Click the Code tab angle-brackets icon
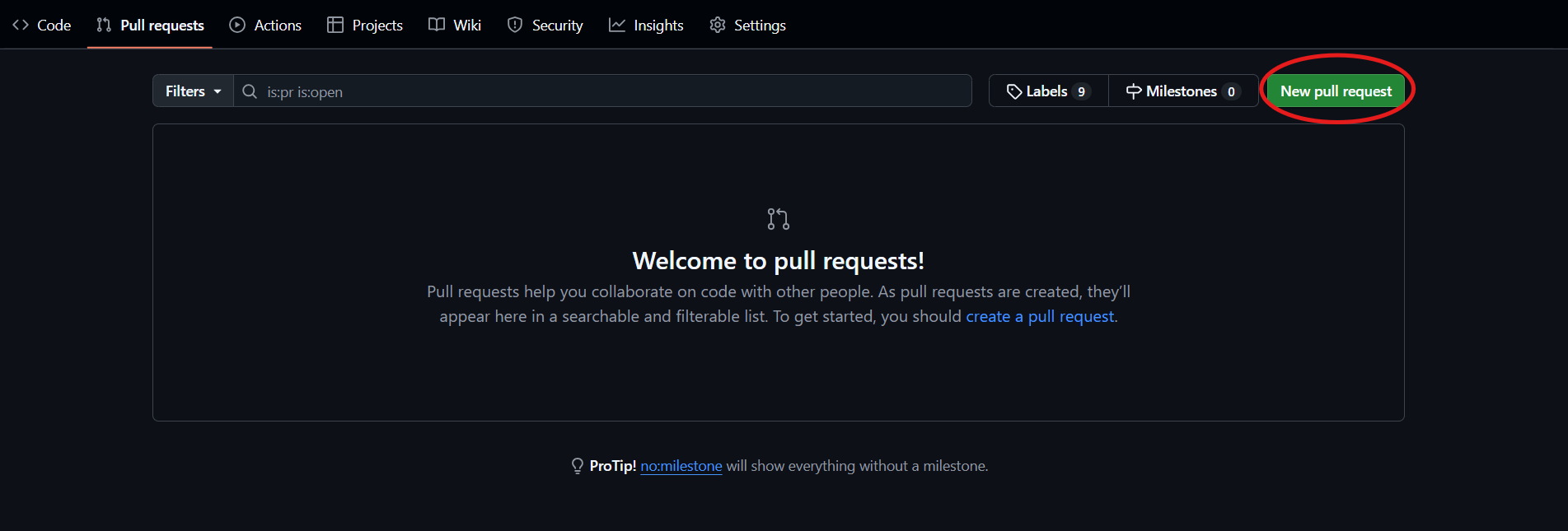Screen dimensions: 1568x531 (x=21, y=26)
